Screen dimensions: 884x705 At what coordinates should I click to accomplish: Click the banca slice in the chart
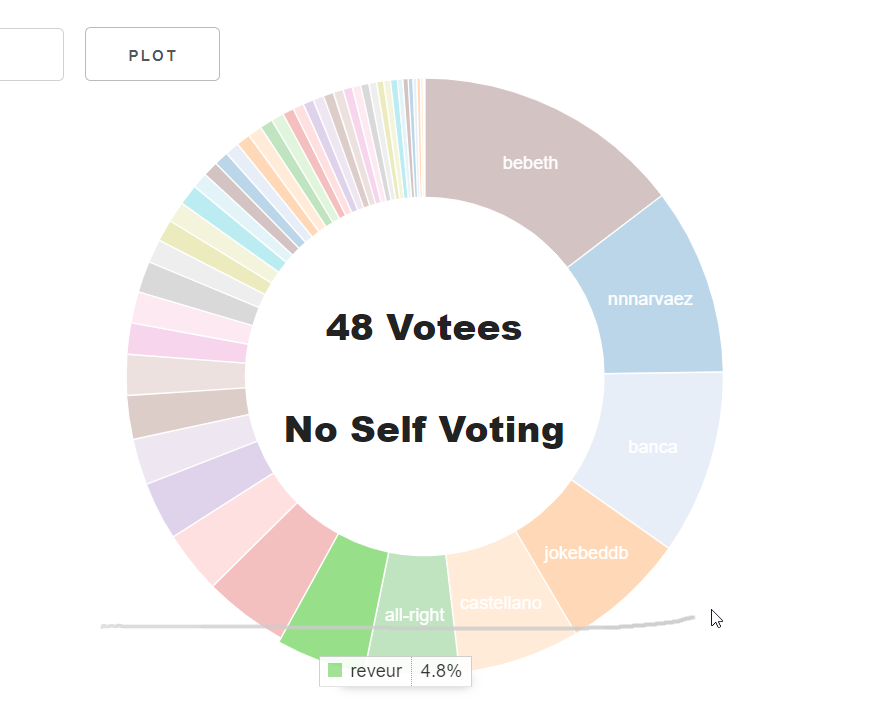click(x=653, y=447)
